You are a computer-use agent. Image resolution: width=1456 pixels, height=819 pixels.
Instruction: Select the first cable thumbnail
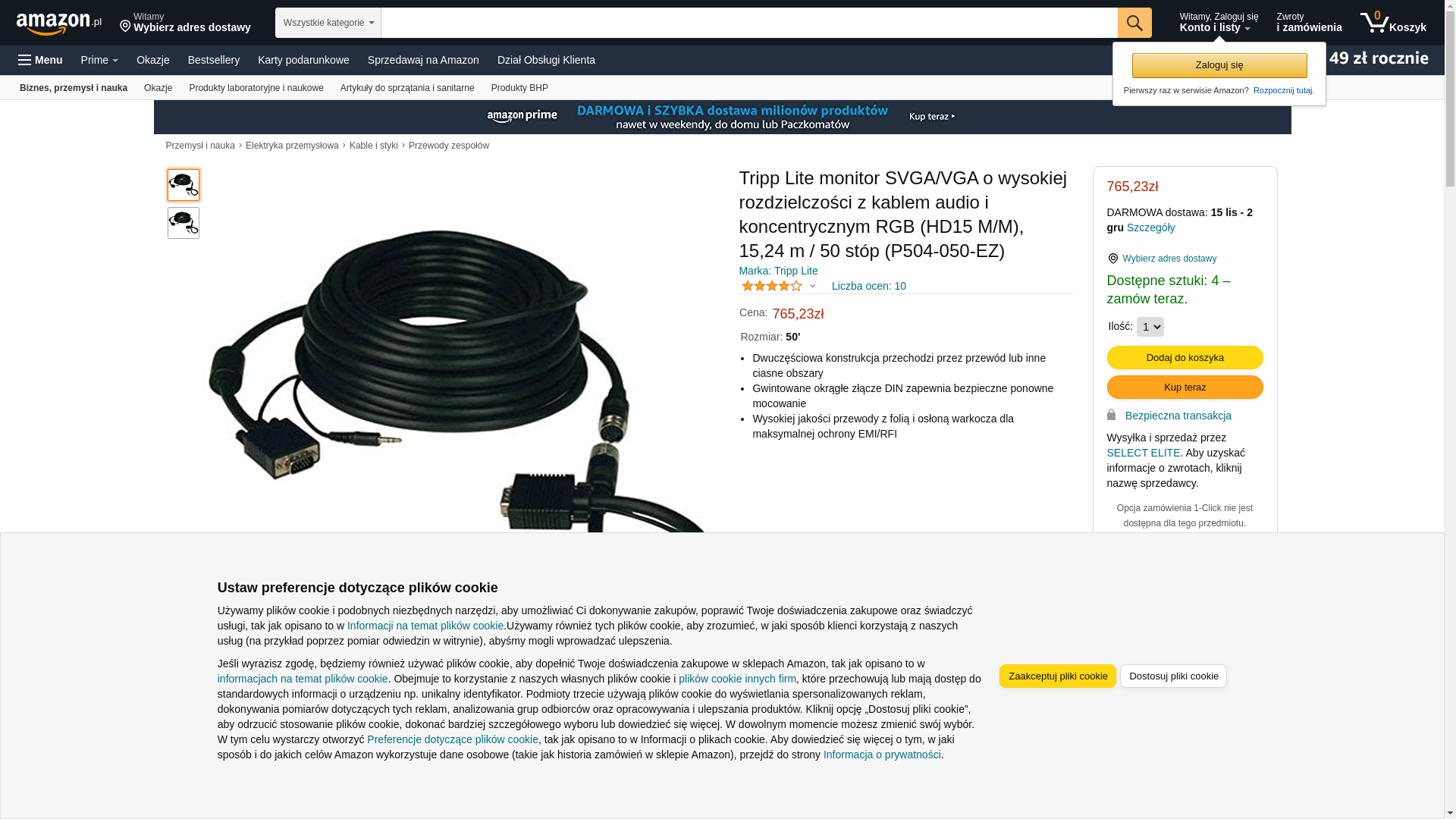coord(184,185)
